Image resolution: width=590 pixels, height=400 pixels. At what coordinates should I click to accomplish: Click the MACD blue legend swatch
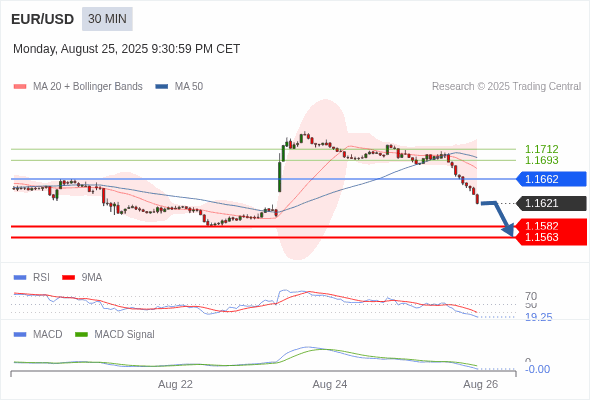point(20,335)
